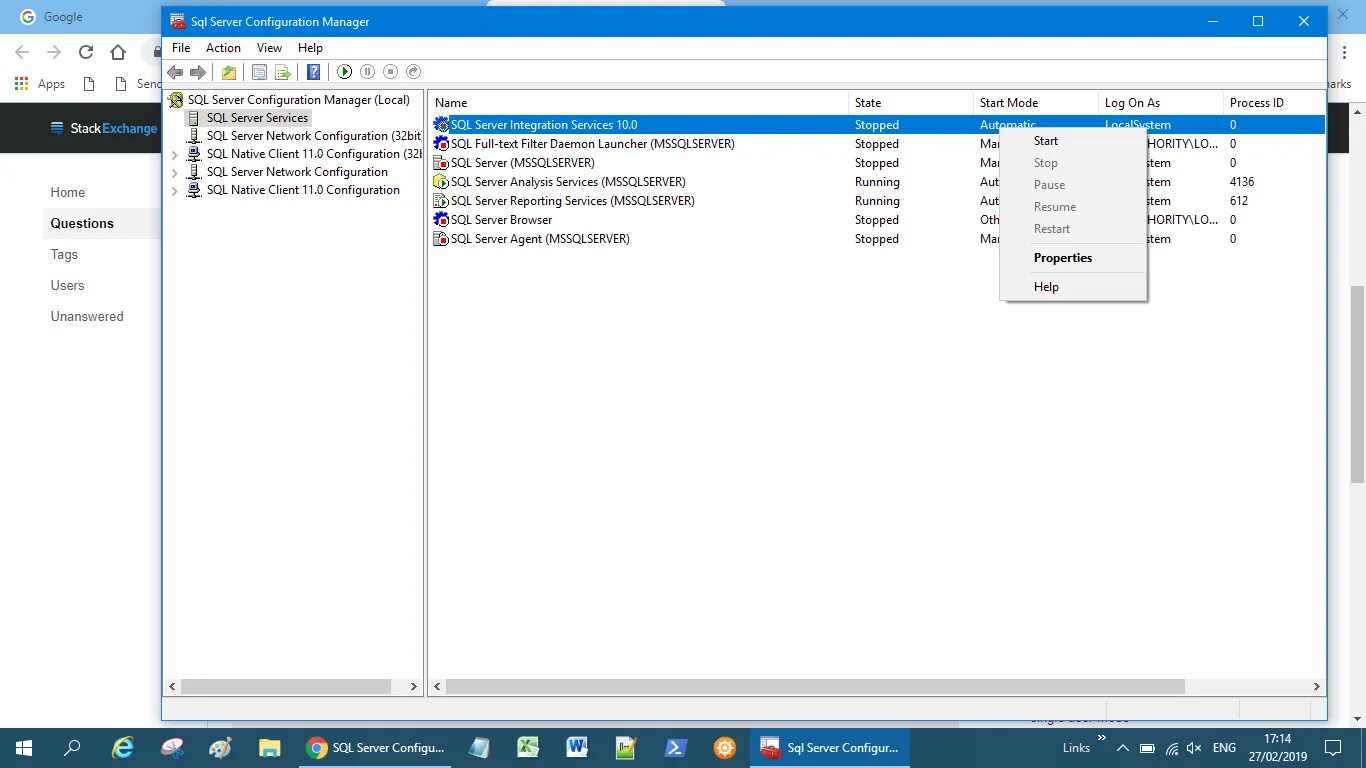The image size is (1366, 768).
Task: Click the Chrome home button
Action: [118, 52]
